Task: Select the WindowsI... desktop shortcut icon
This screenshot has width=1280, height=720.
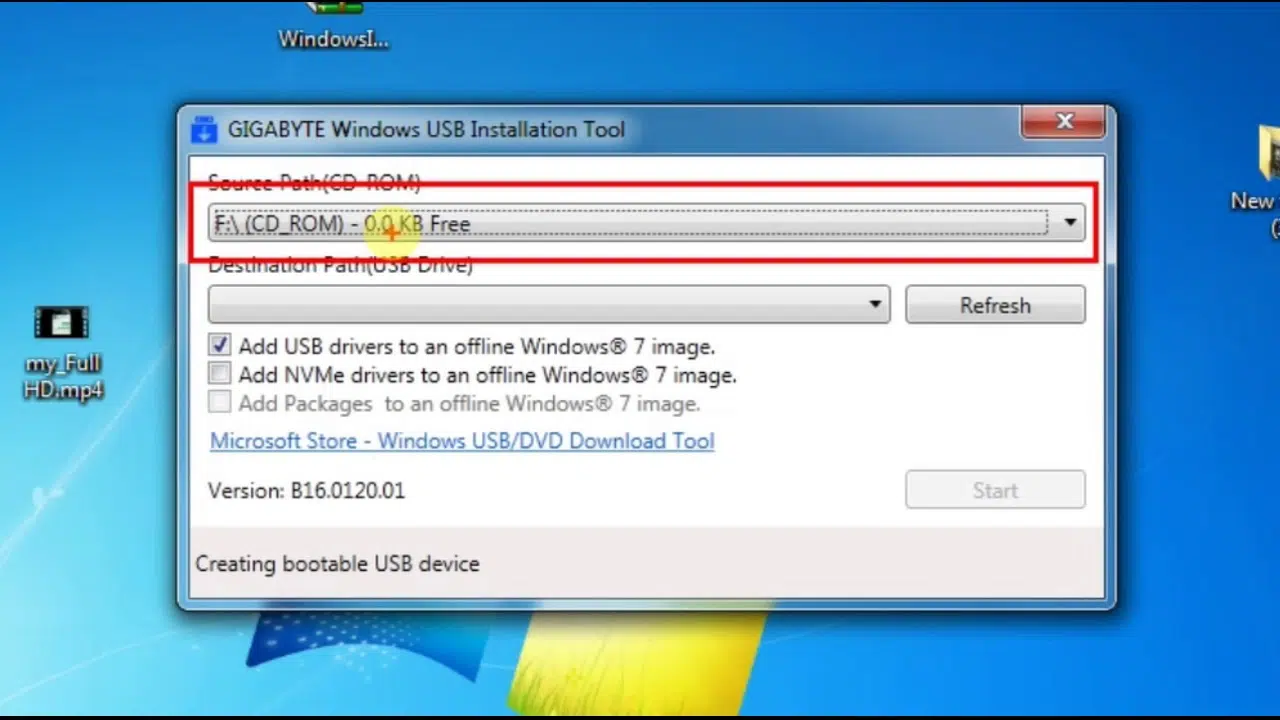Action: pos(333,10)
